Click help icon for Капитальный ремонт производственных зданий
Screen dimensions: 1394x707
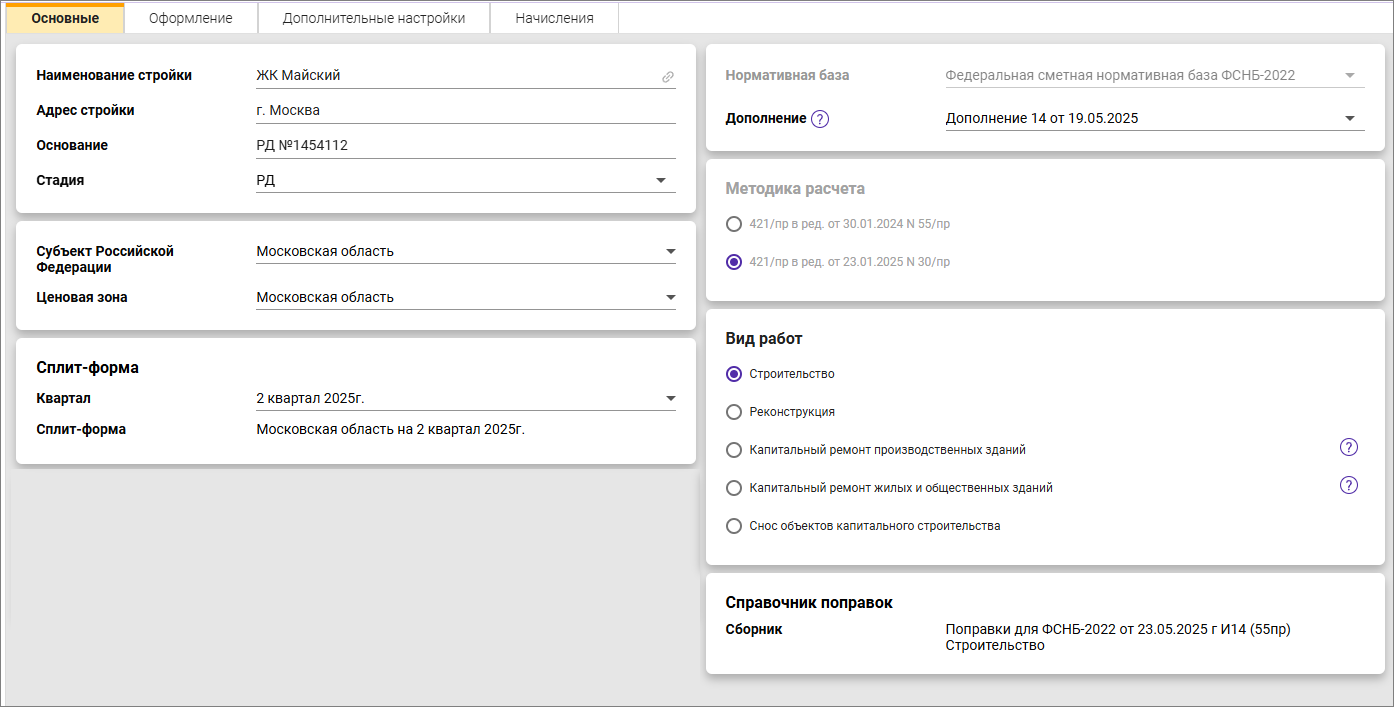coord(1348,448)
